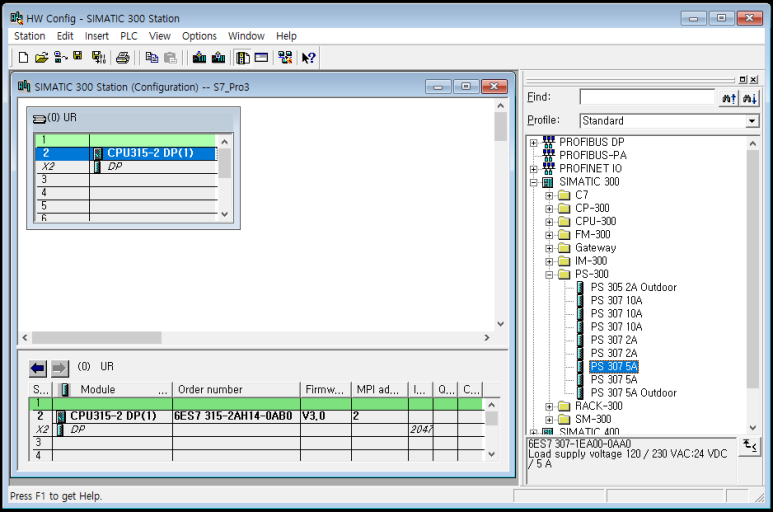Open the Window menu
The image size is (773, 512).
point(246,36)
